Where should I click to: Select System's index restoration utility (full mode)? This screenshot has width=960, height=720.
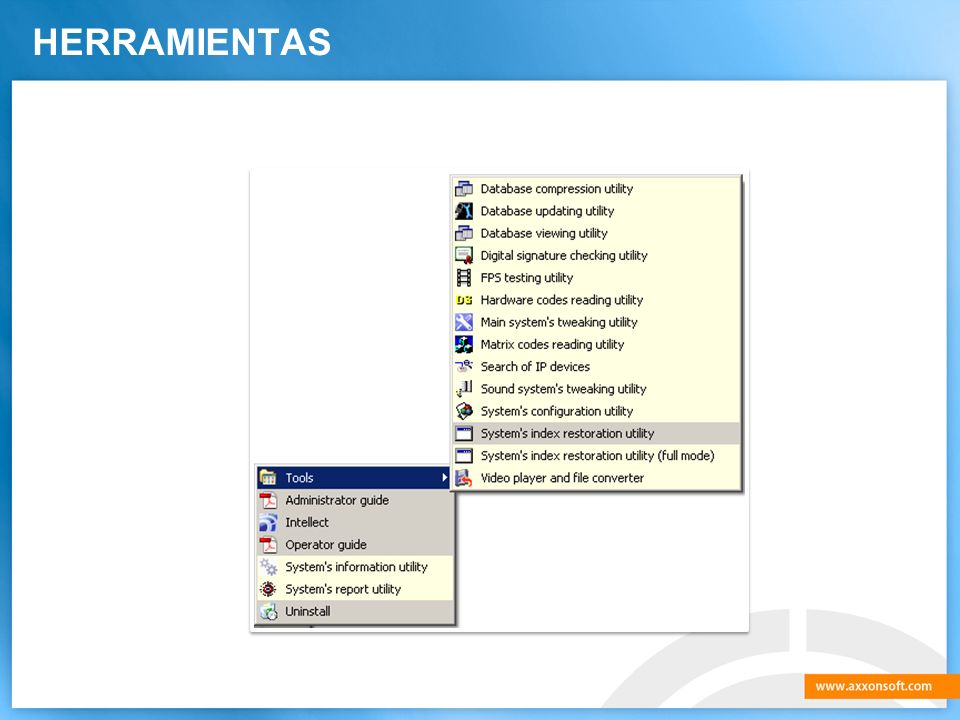(596, 456)
